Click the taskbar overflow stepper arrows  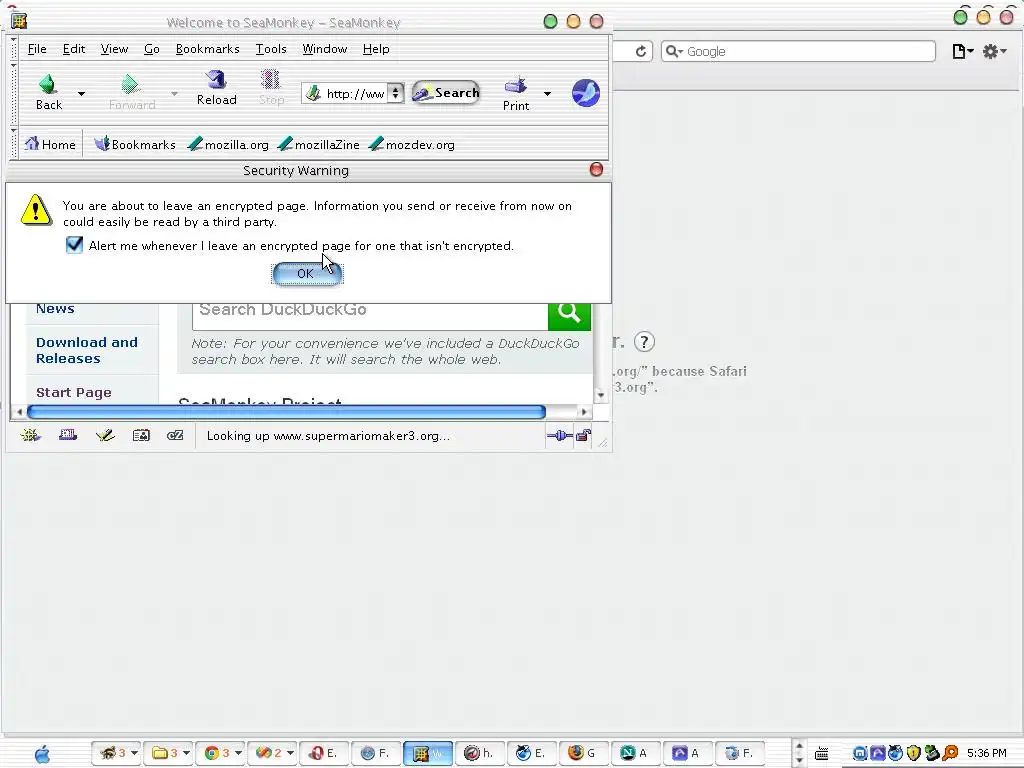798,753
